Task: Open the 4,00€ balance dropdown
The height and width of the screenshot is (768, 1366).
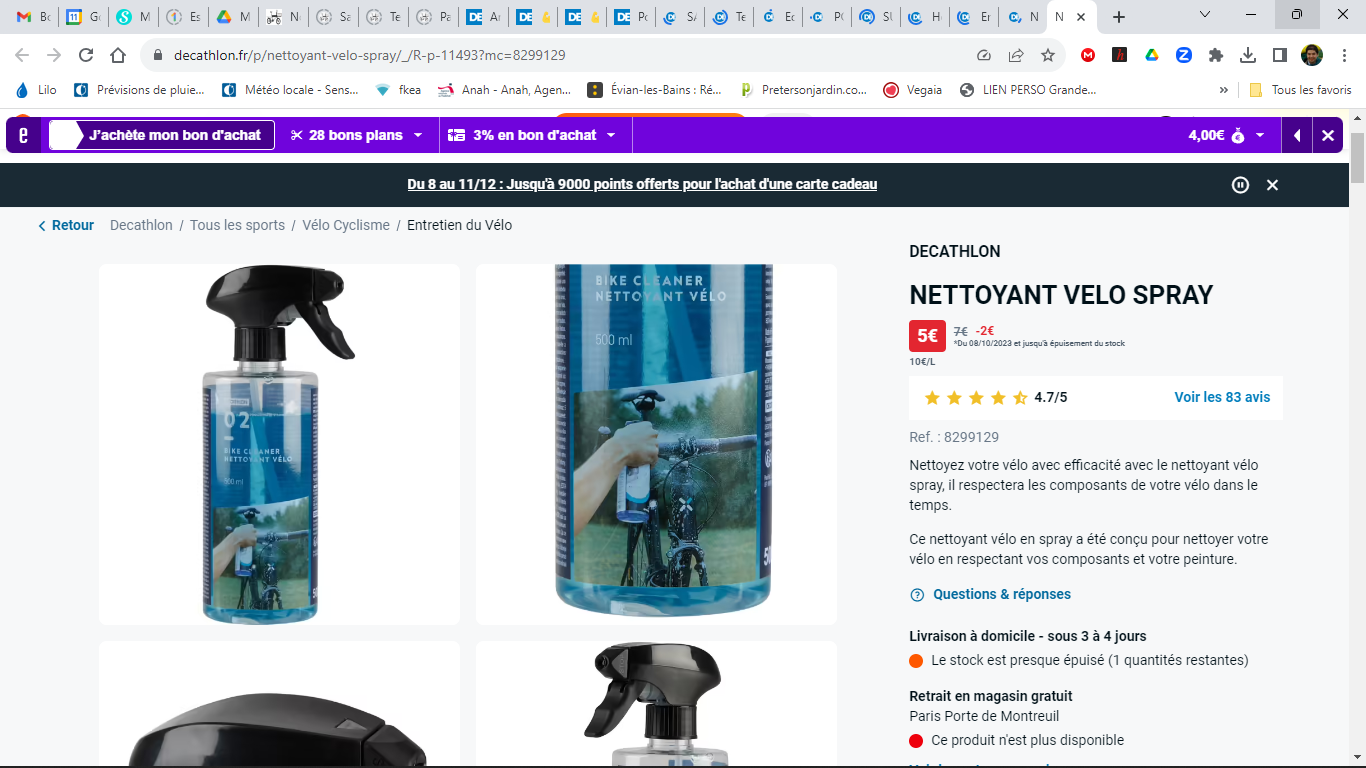Action: tap(1226, 135)
